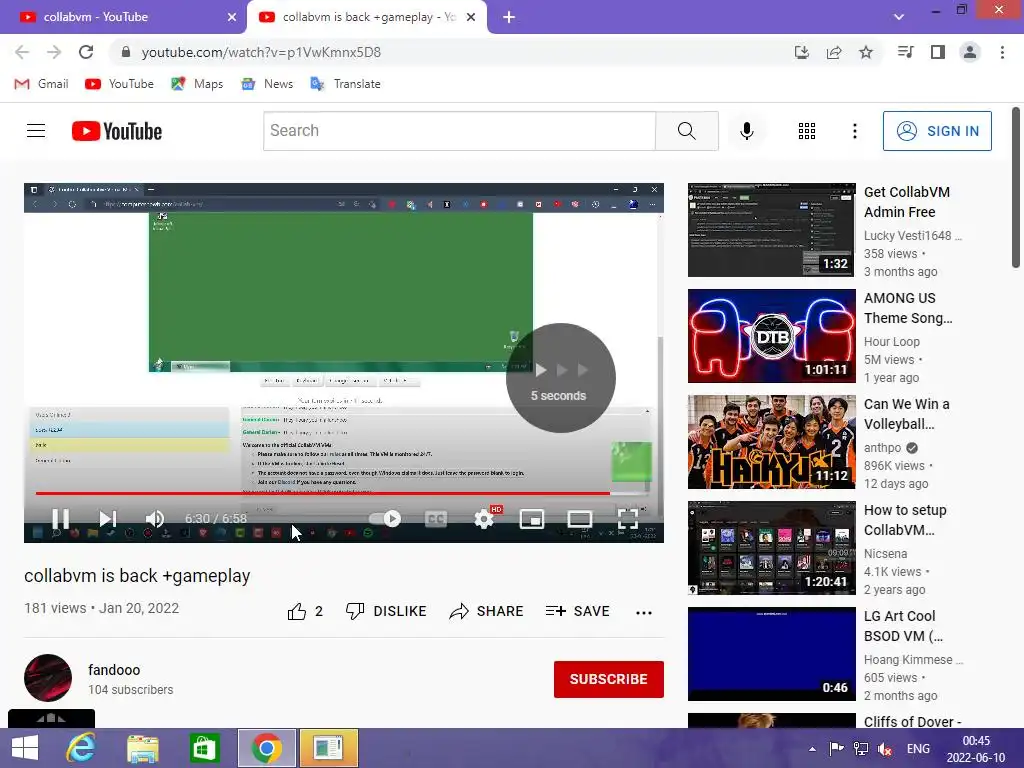The image size is (1024, 768).
Task: Skip to the next video
Action: 108,519
